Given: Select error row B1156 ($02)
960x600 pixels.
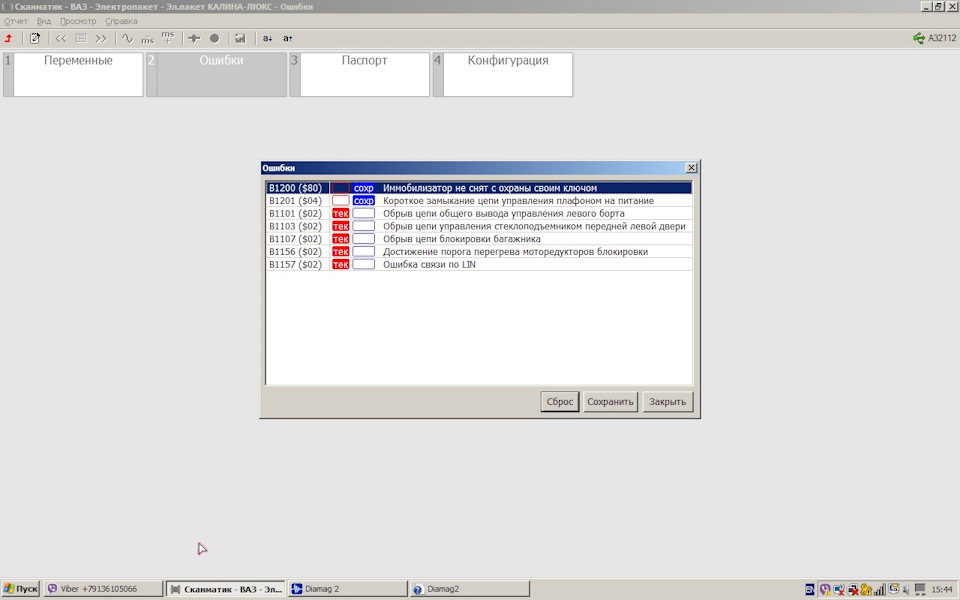Looking at the screenshot, I should pos(479,252).
